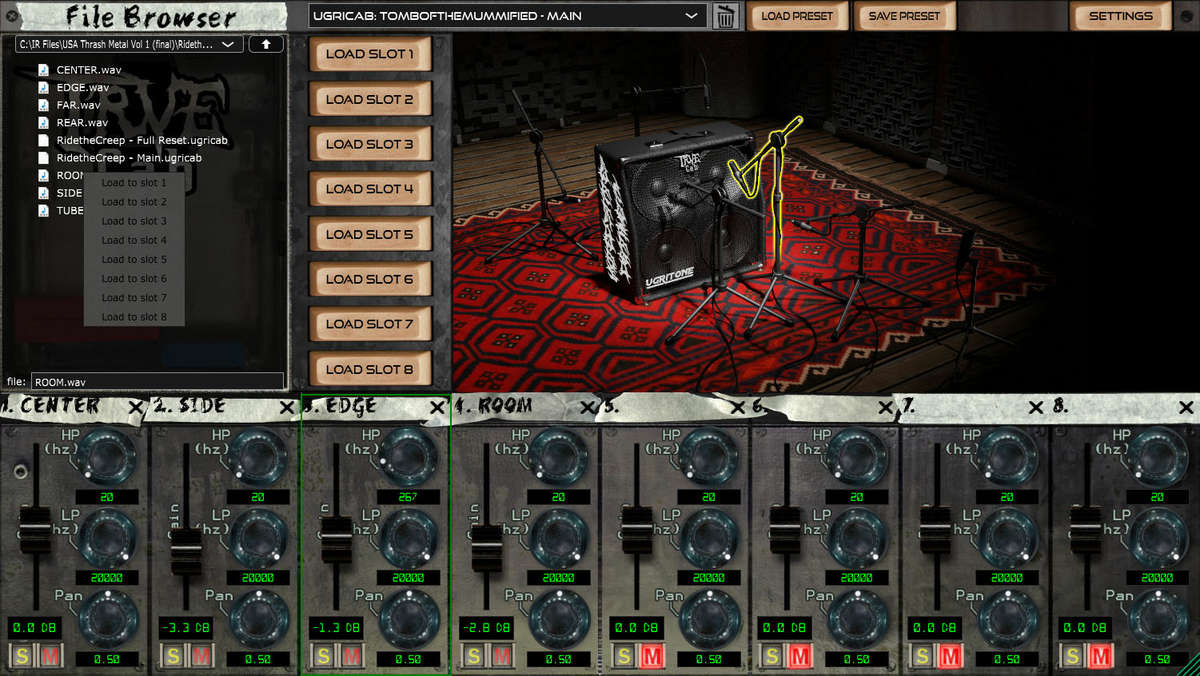Click the HP knob on ROOM channel
The height and width of the screenshot is (676, 1200).
pos(558,456)
